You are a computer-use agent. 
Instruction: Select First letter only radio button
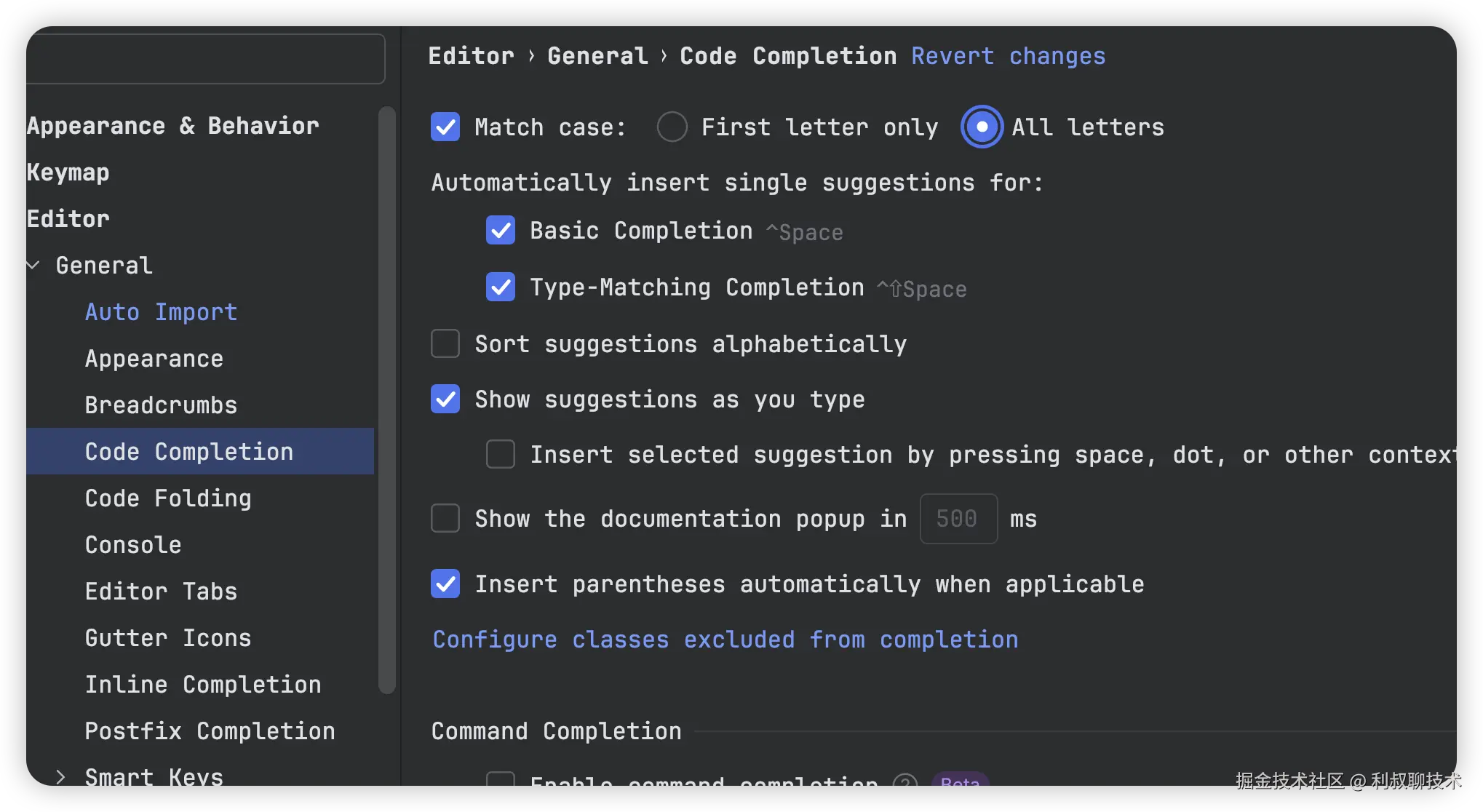672,127
